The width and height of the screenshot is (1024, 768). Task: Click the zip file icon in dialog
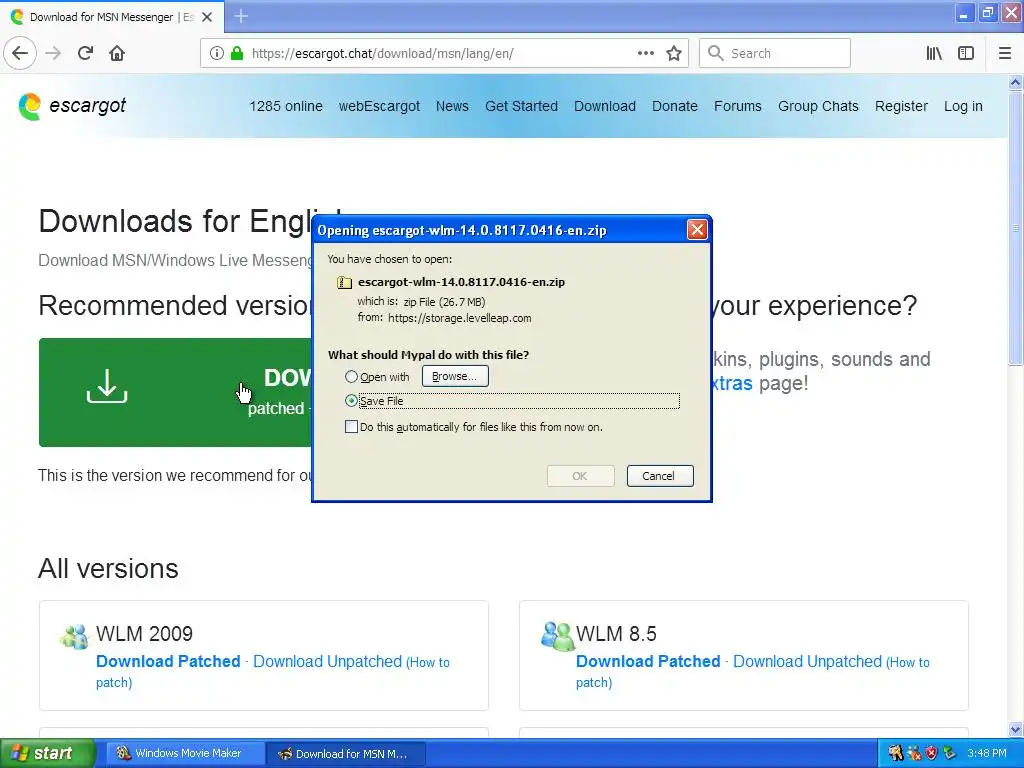coord(344,282)
